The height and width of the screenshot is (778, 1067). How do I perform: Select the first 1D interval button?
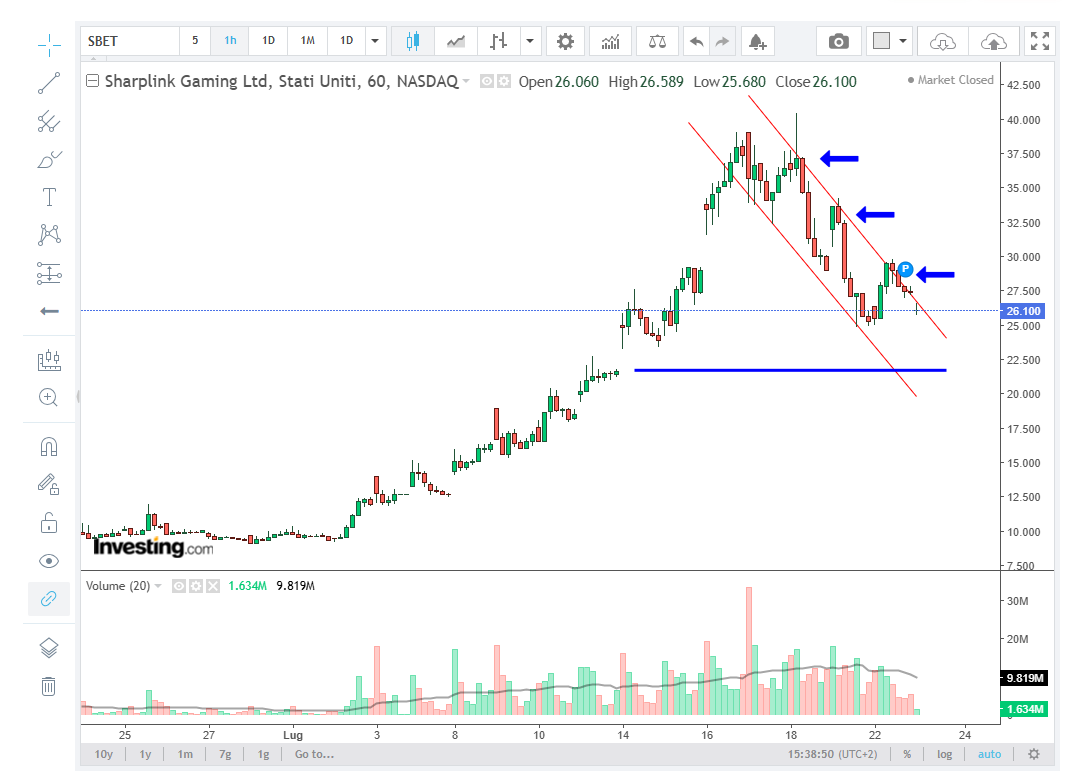click(268, 41)
